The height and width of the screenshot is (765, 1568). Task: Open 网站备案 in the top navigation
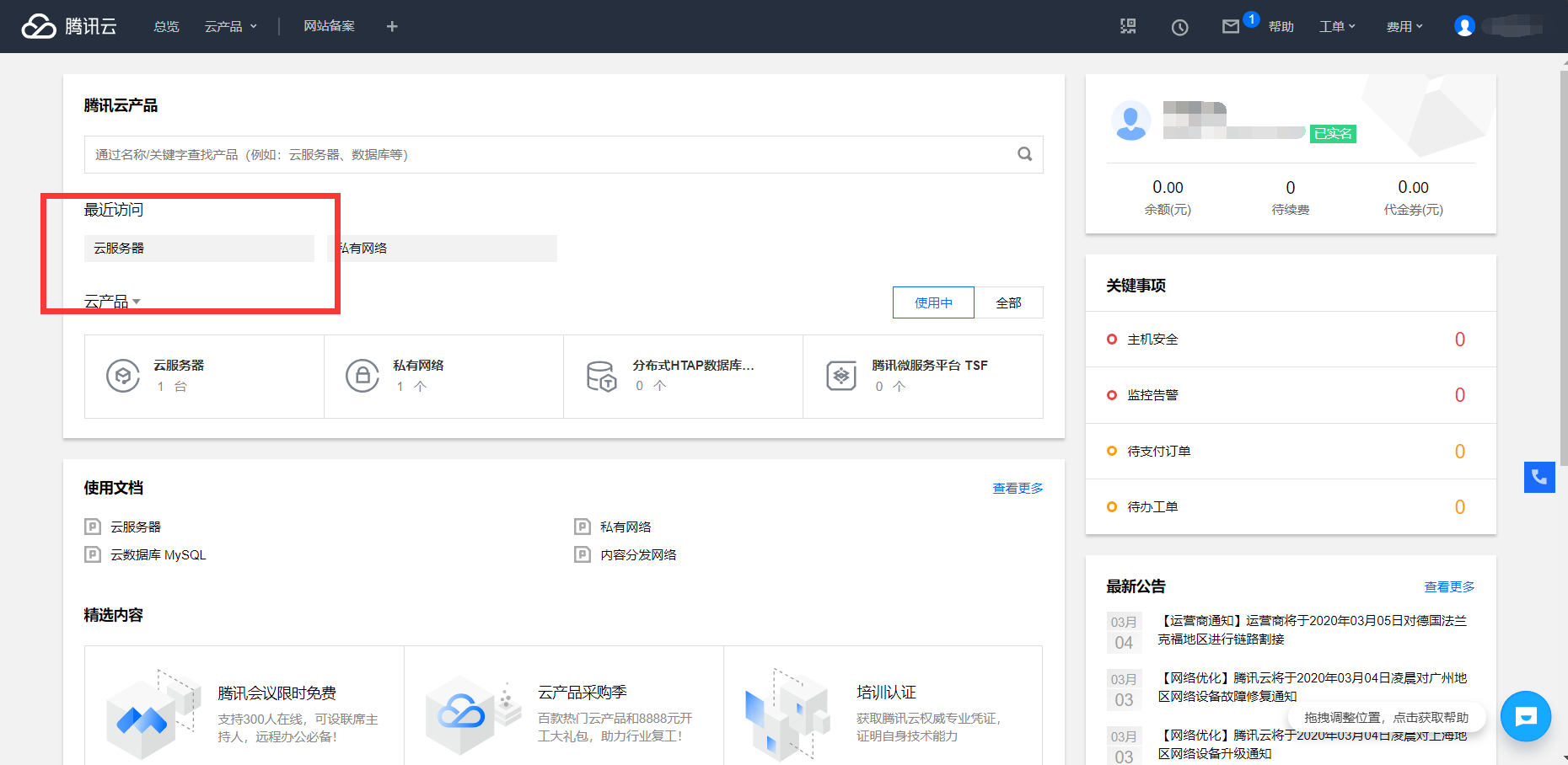(330, 26)
